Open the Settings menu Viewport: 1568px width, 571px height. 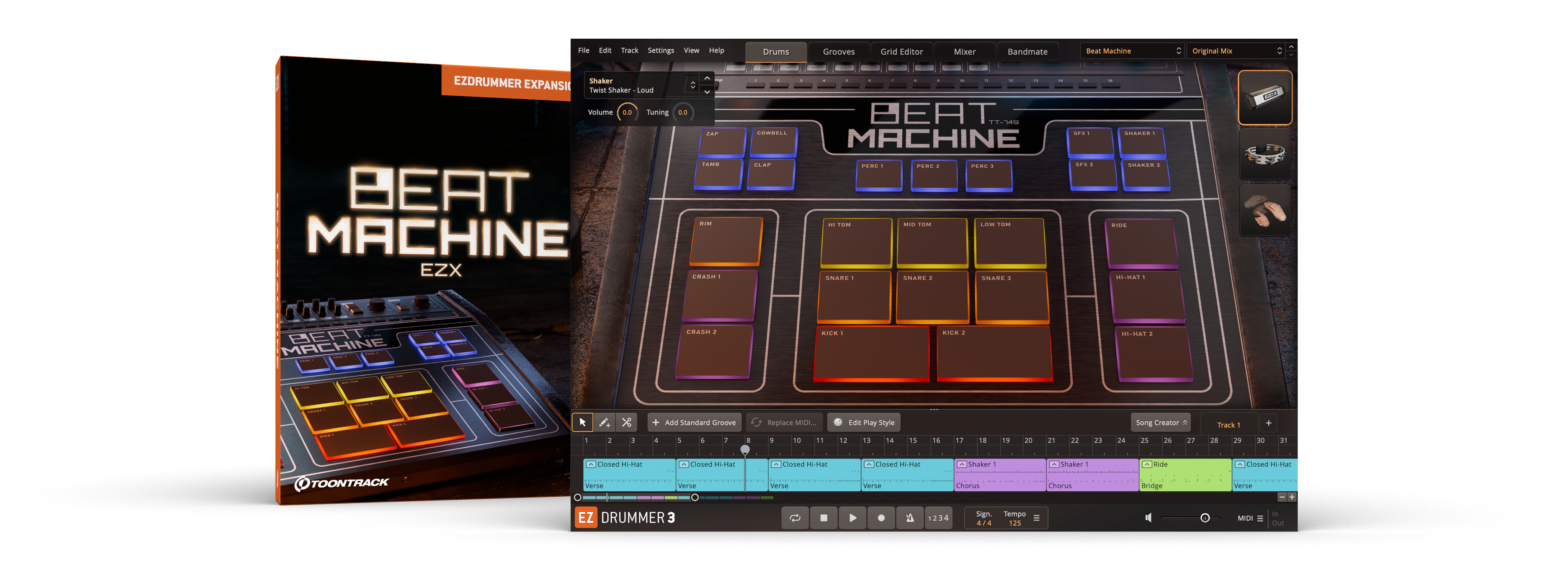[660, 51]
